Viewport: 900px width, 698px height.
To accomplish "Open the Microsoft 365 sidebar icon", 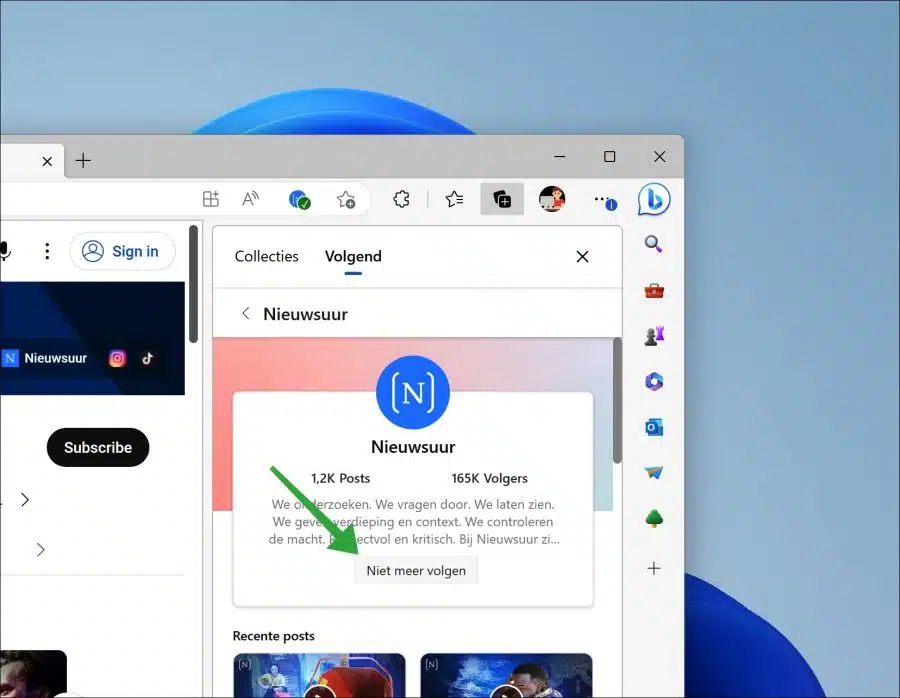I will pyautogui.click(x=654, y=382).
